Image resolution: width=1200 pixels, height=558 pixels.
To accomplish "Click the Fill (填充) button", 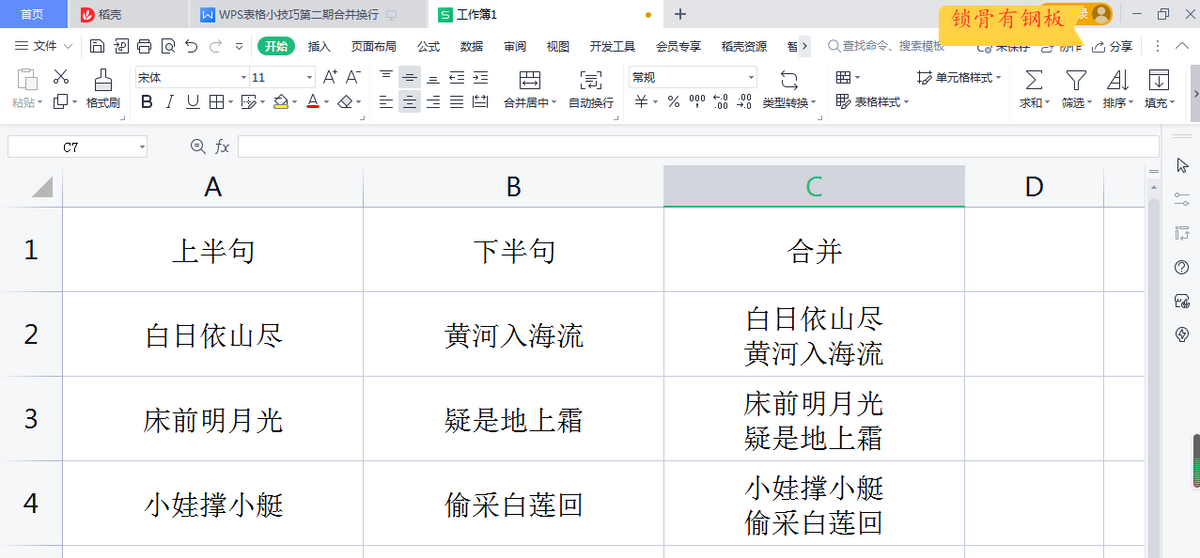I will (x=1159, y=88).
